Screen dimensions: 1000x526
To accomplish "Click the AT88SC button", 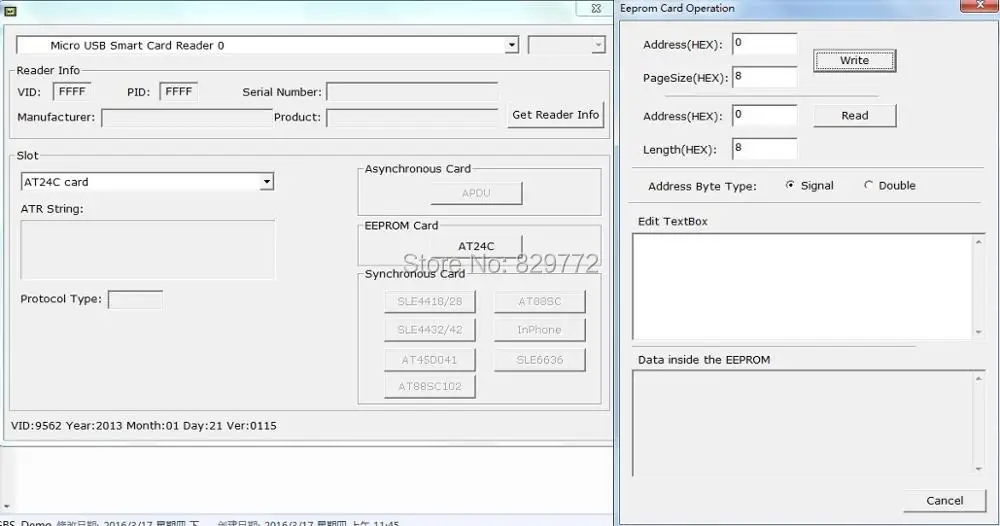I will tap(540, 302).
